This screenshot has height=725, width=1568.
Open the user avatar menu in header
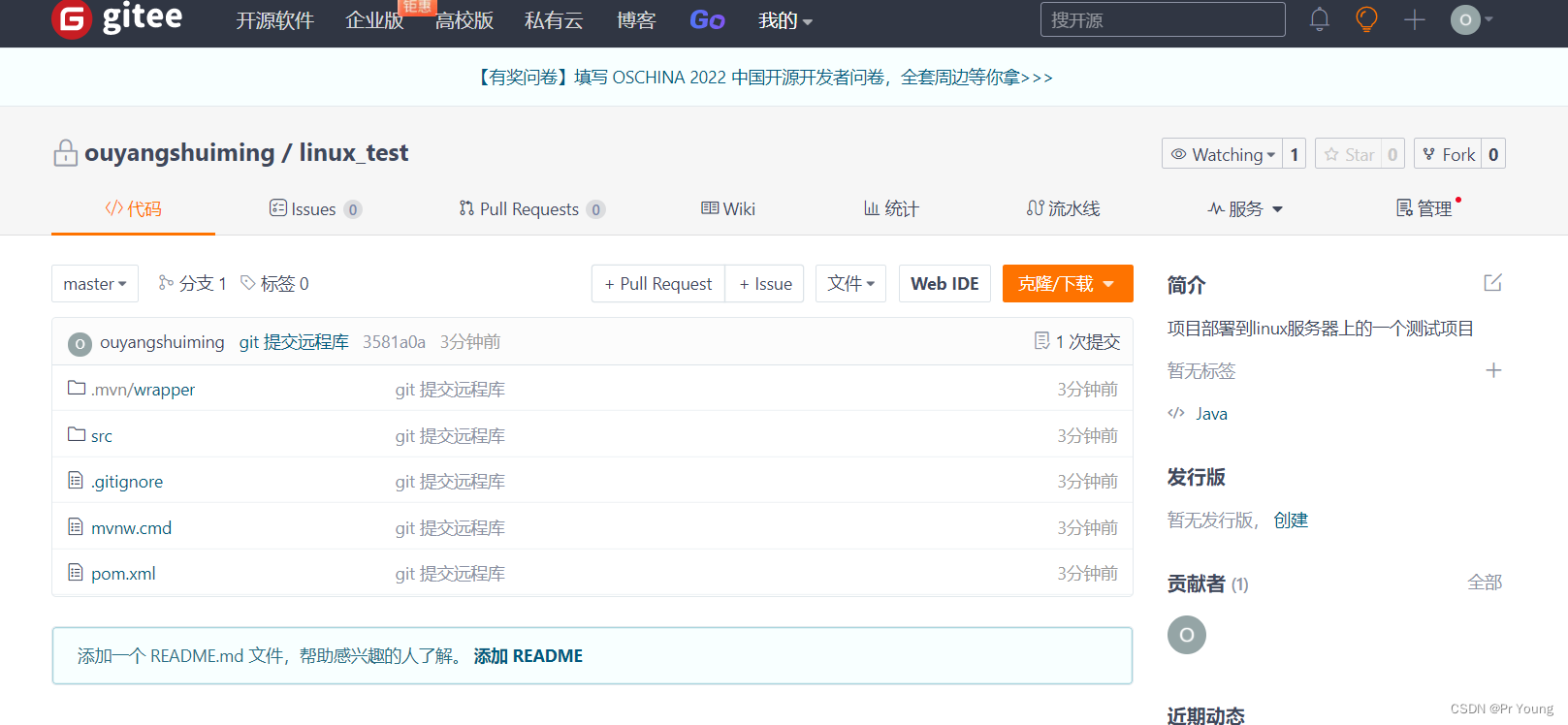1471,19
